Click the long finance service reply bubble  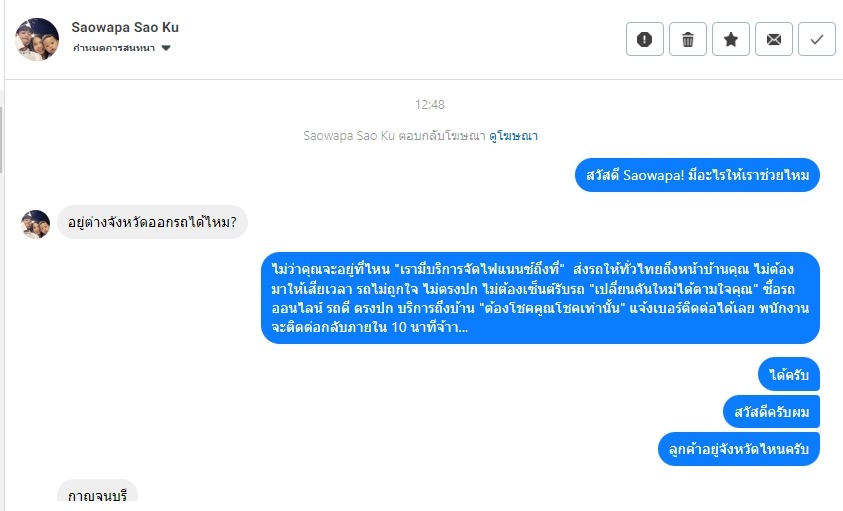[541, 298]
